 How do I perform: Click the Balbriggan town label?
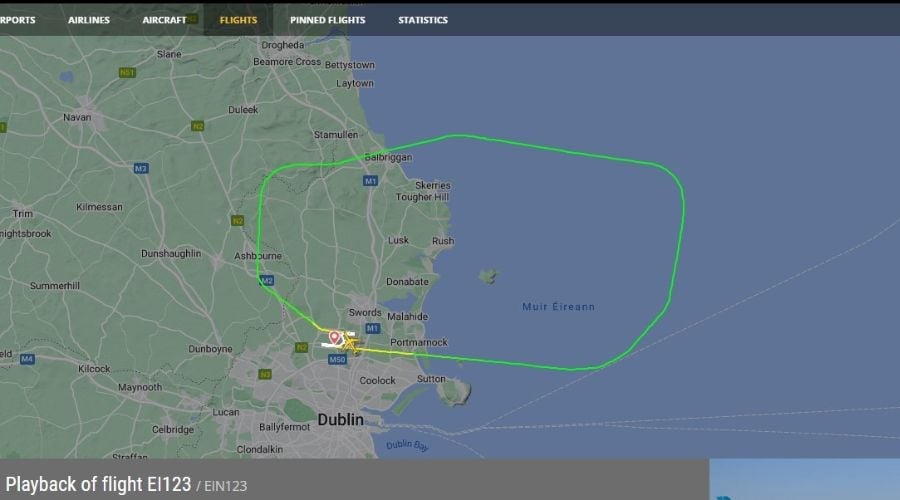(389, 157)
